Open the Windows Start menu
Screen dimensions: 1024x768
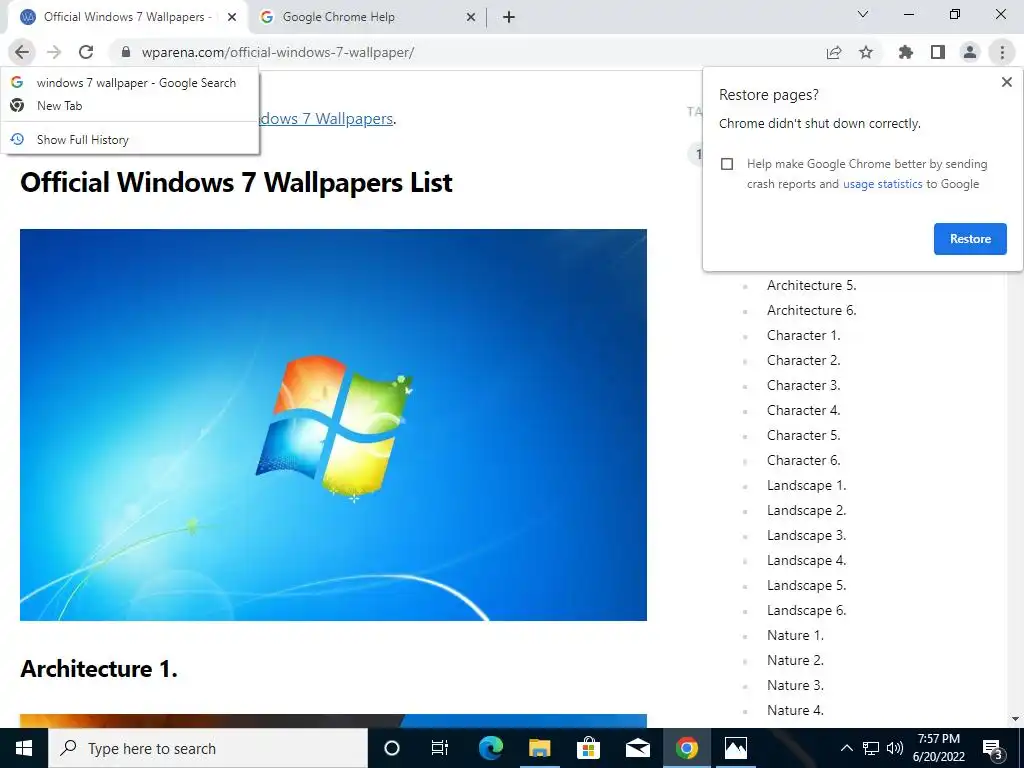pos(24,748)
